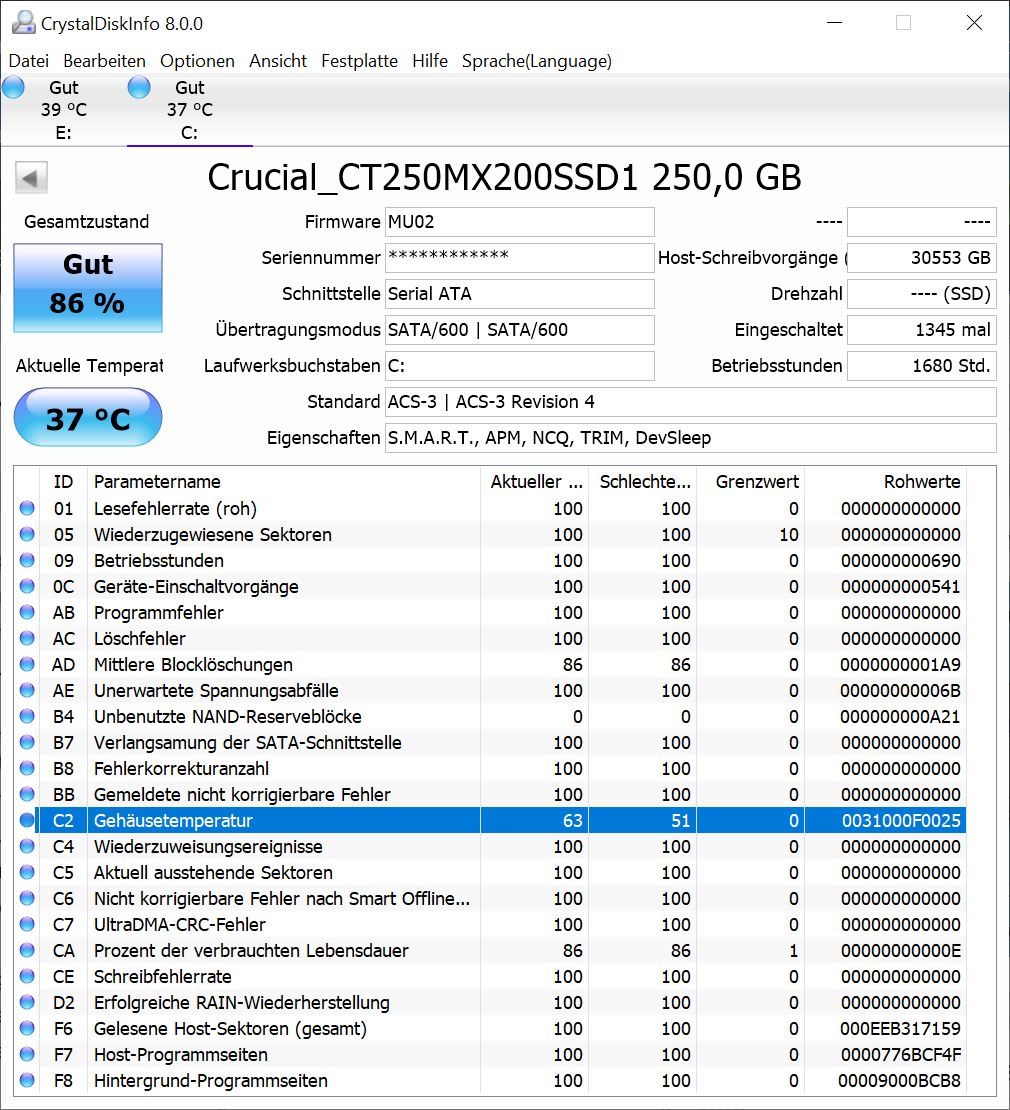
Task: Click status dot of Erfolgreiche RAIN-Wiederherstellung row
Action: tap(27, 1002)
